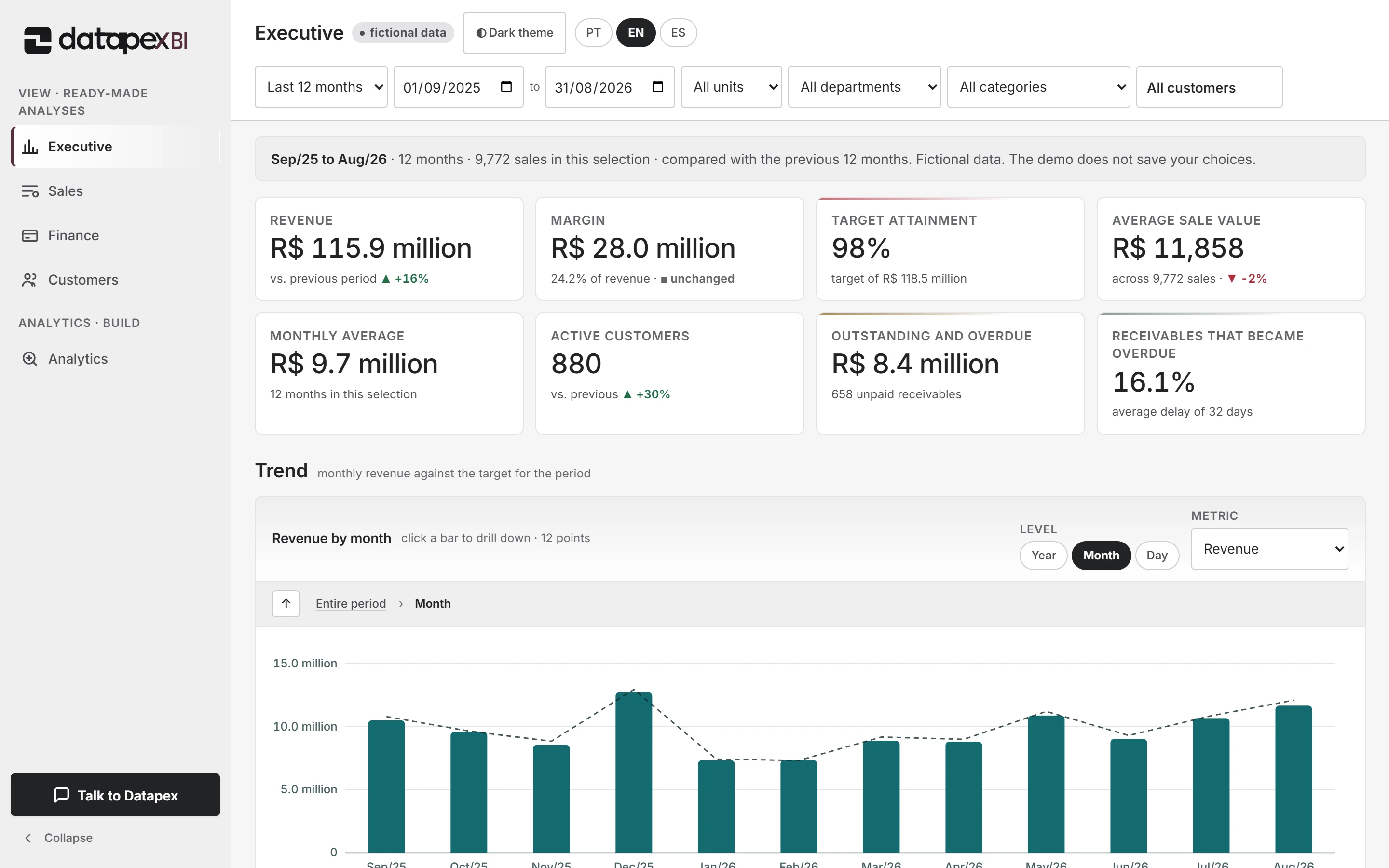This screenshot has height=868, width=1389.
Task: Click the Datapex BI logo
Action: pyautogui.click(x=106, y=40)
